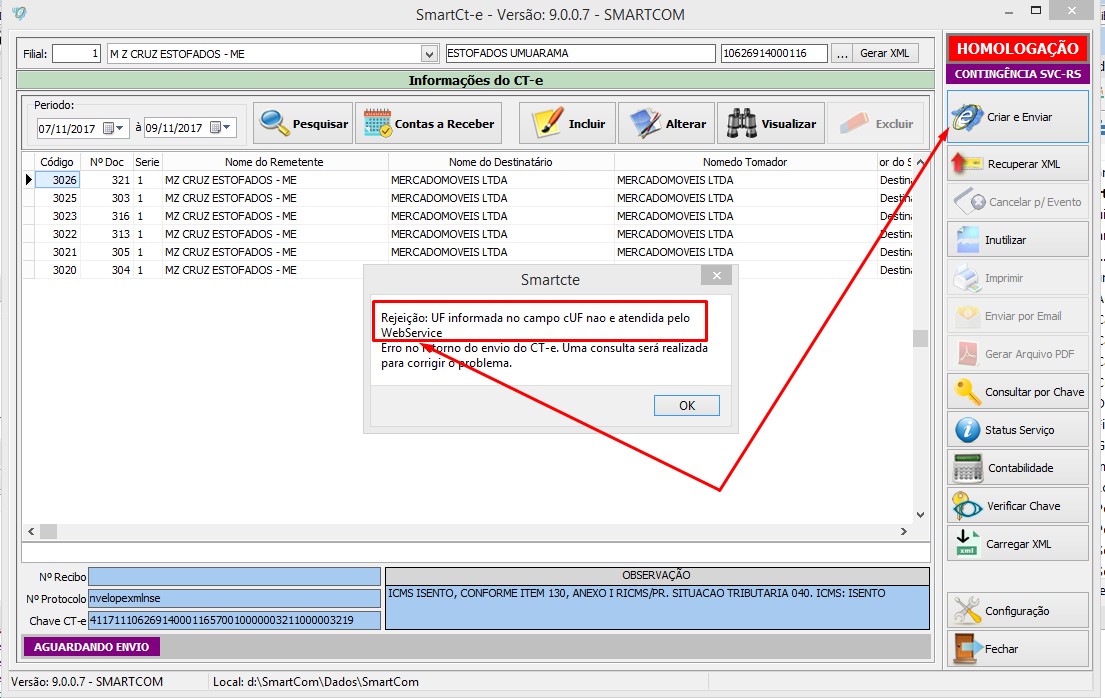
Task: Close the Smartcte rejection dialog
Action: point(716,276)
